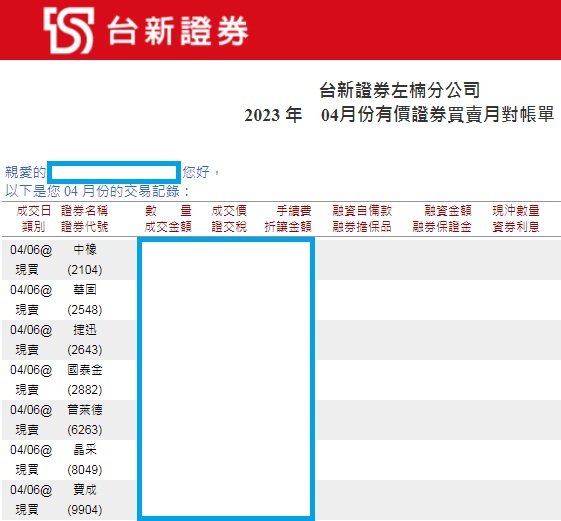The height and width of the screenshot is (521, 561).
Task: Click the 類別 column header
Action: click(x=34, y=227)
